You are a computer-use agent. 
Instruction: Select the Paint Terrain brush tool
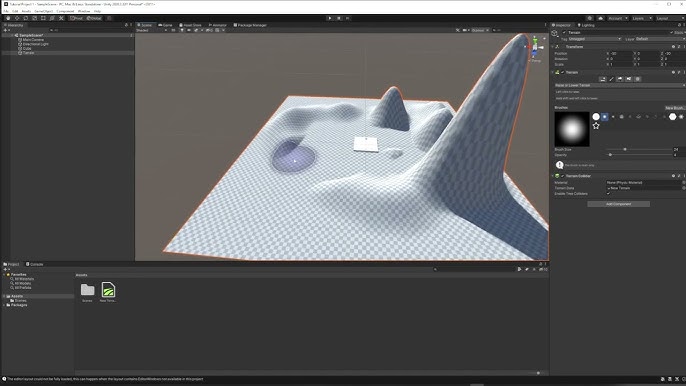[x=612, y=79]
